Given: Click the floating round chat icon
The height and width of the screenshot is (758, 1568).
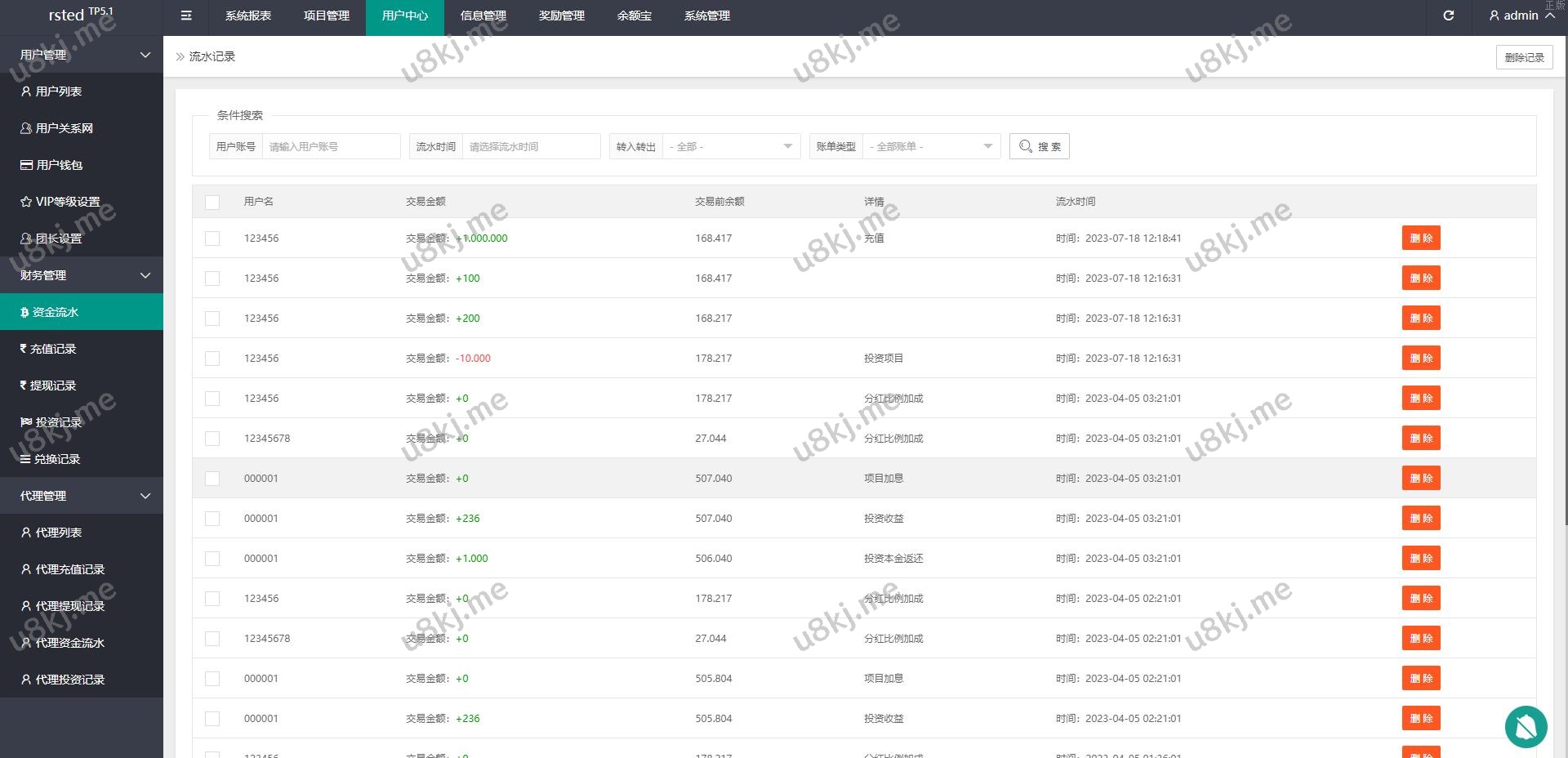Looking at the screenshot, I should click(x=1525, y=726).
